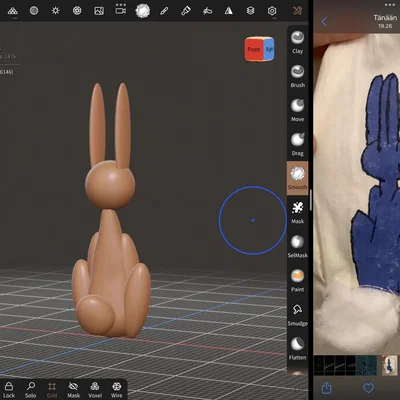
Task: Choose the Move tool
Action: coord(297,110)
